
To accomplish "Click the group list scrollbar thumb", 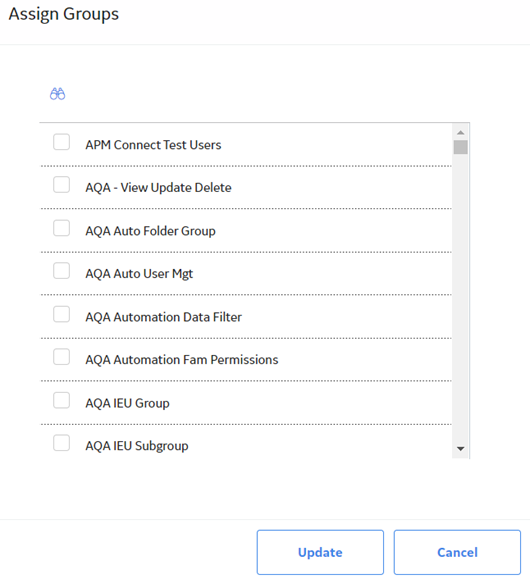I will 460,147.
